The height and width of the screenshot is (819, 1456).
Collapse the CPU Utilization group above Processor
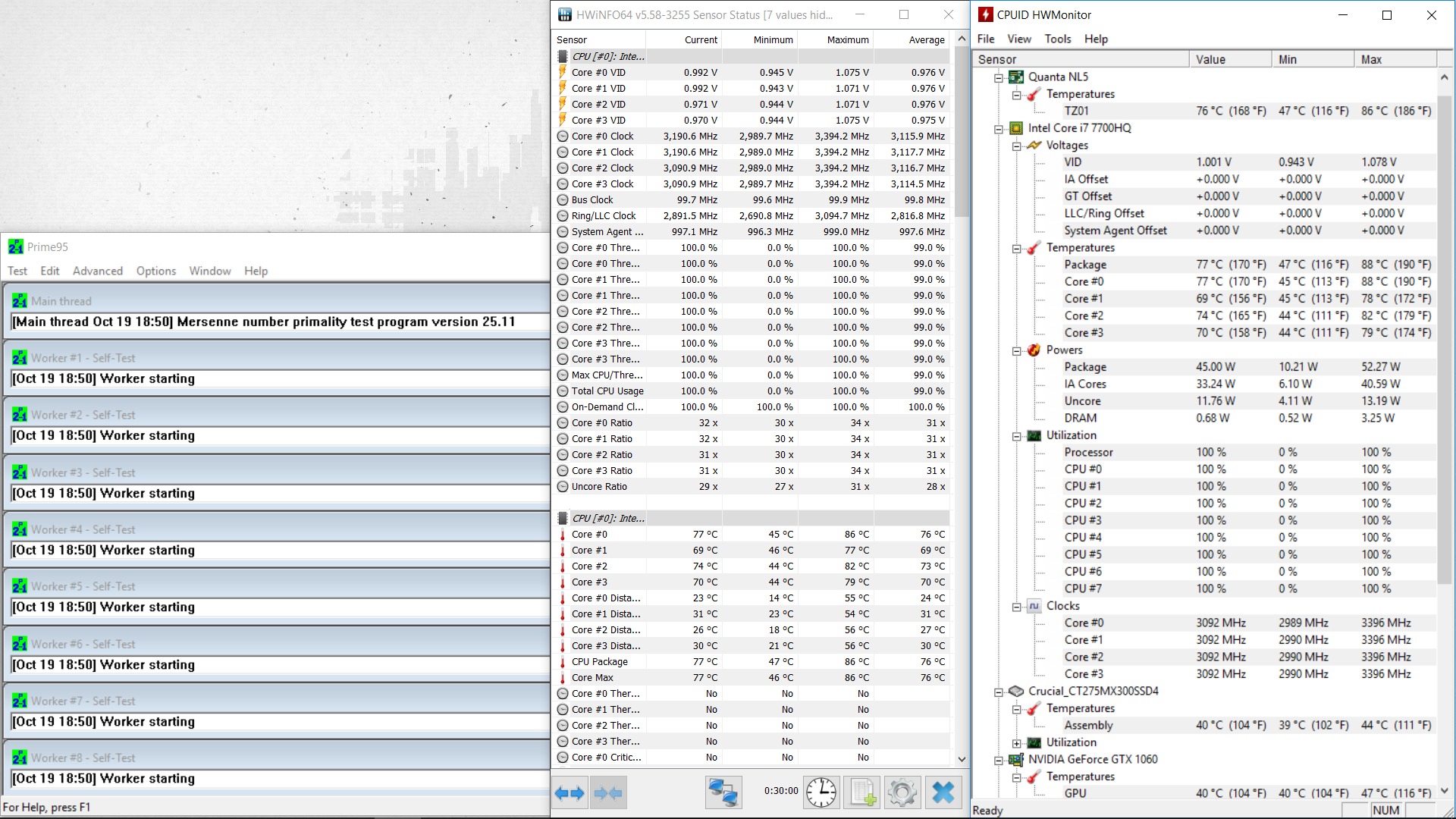tap(1016, 436)
